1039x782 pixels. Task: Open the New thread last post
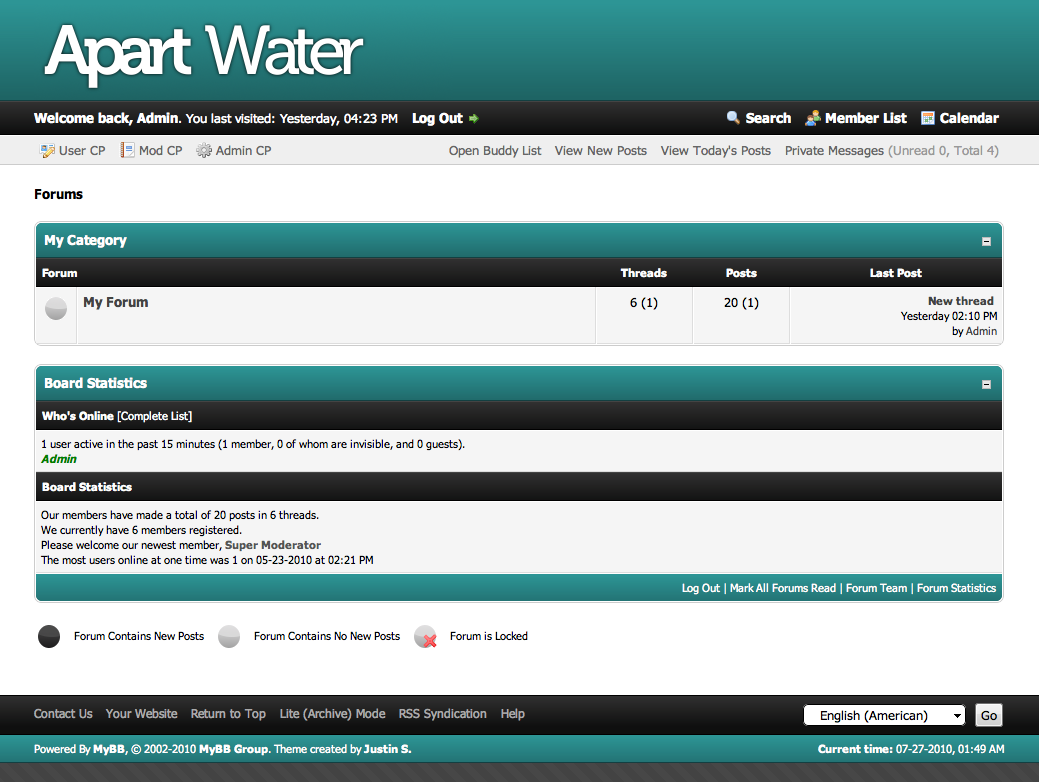[x=960, y=301]
